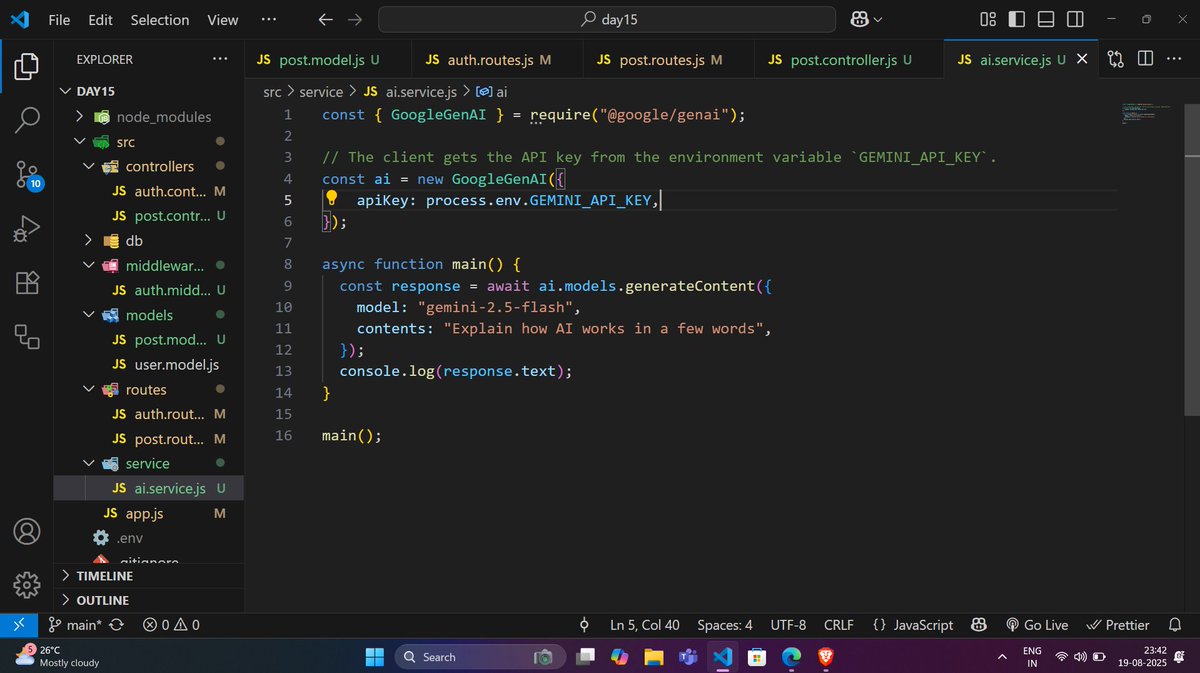Toggle Secondary Side Bar visibility

click(x=1075, y=19)
